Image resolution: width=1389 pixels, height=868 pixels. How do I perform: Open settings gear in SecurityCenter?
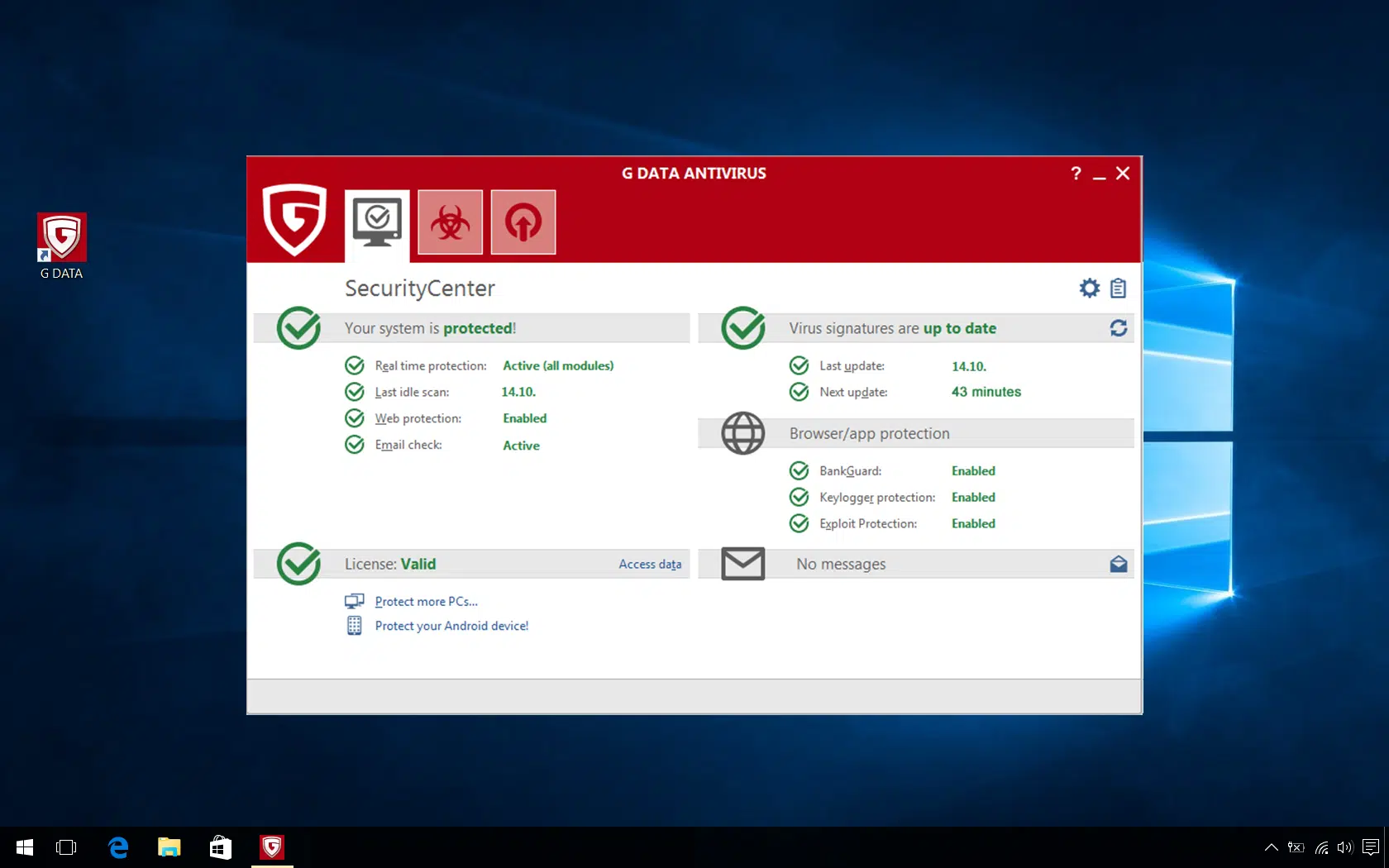pyautogui.click(x=1090, y=288)
